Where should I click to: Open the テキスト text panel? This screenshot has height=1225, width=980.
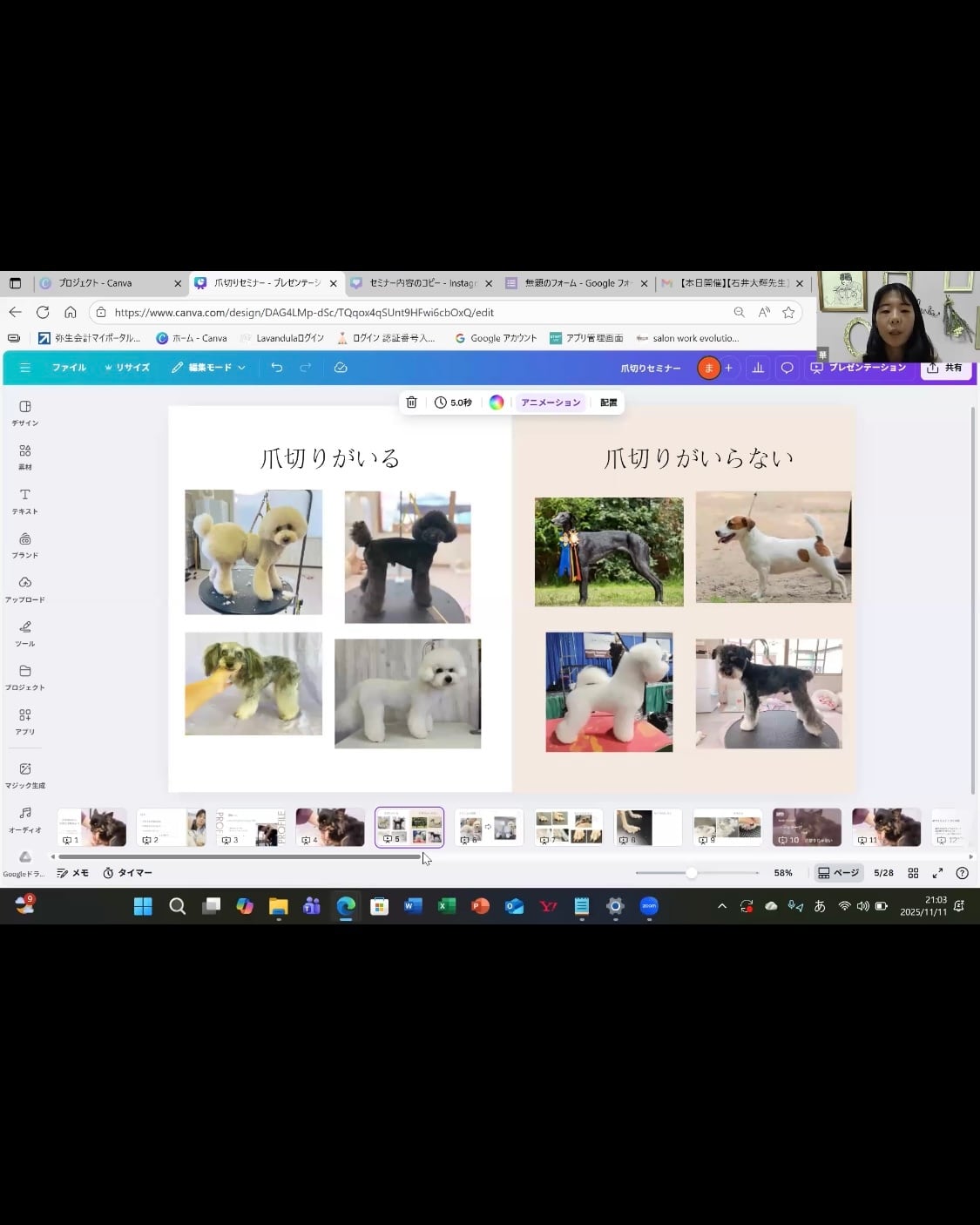25,501
